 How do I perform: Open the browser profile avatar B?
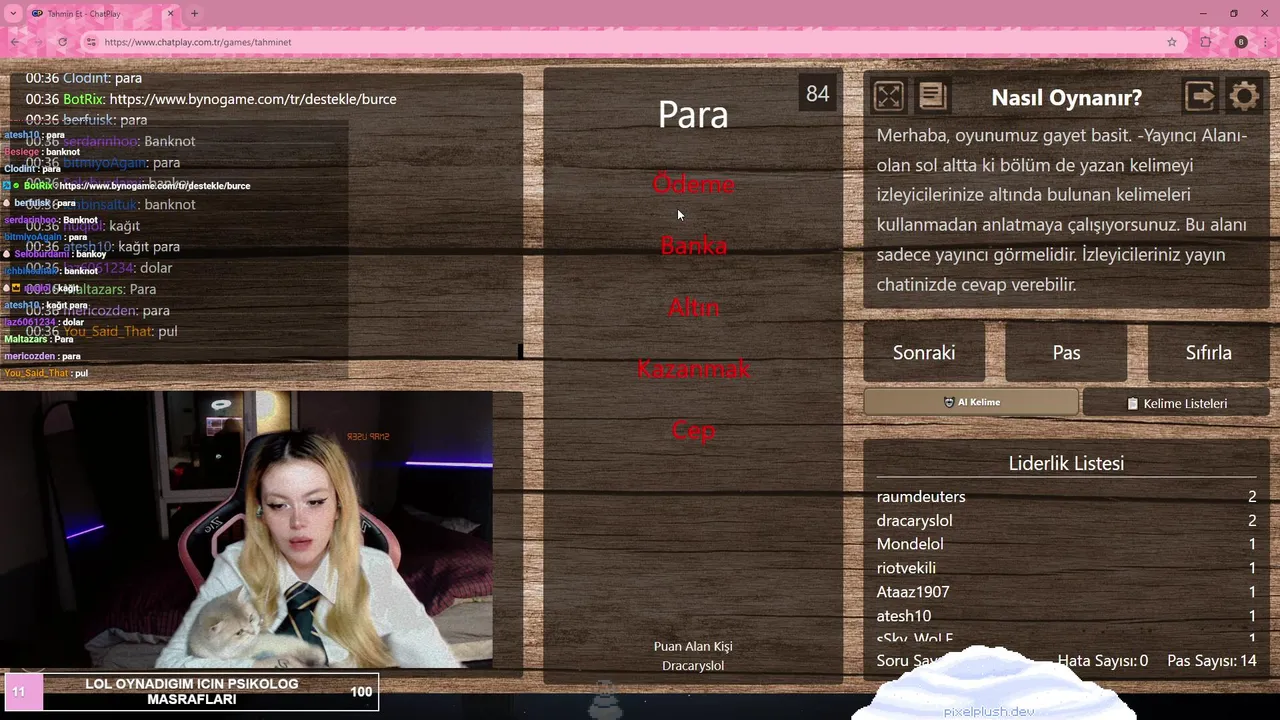(x=1241, y=42)
